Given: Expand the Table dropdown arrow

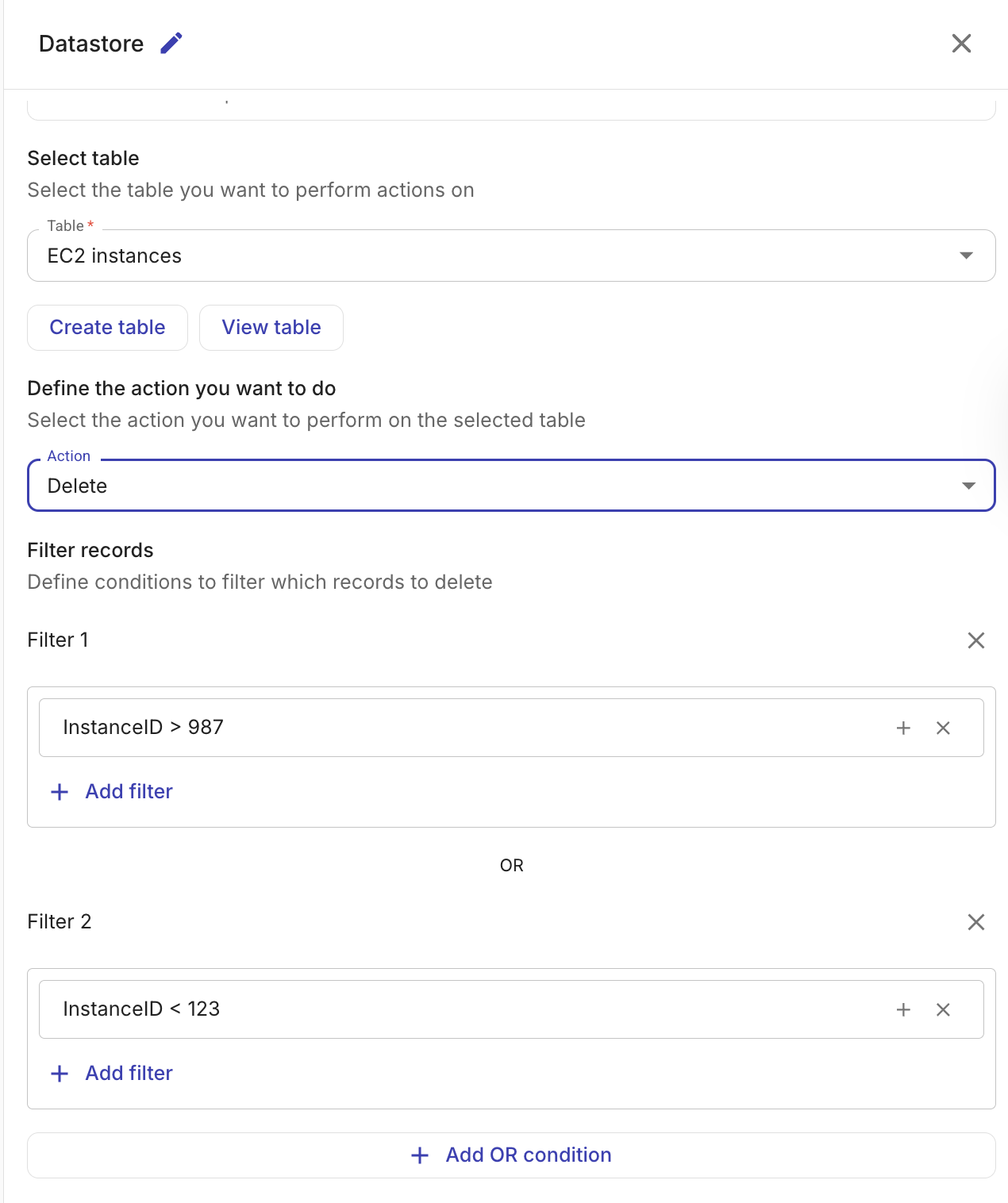Looking at the screenshot, I should coord(966,256).
